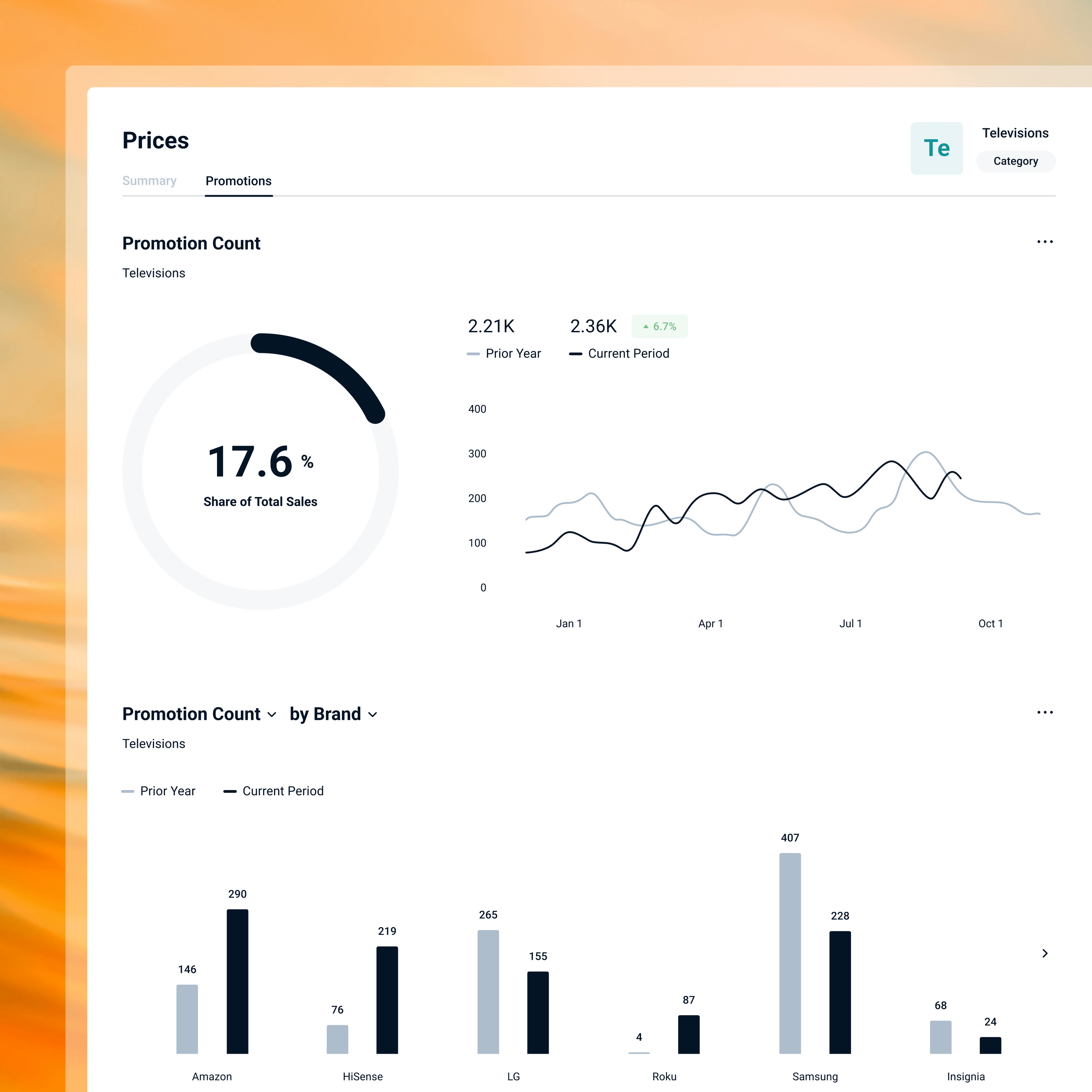The image size is (1092, 1092).
Task: Toggle Current Period in bar chart legend
Action: [x=274, y=791]
